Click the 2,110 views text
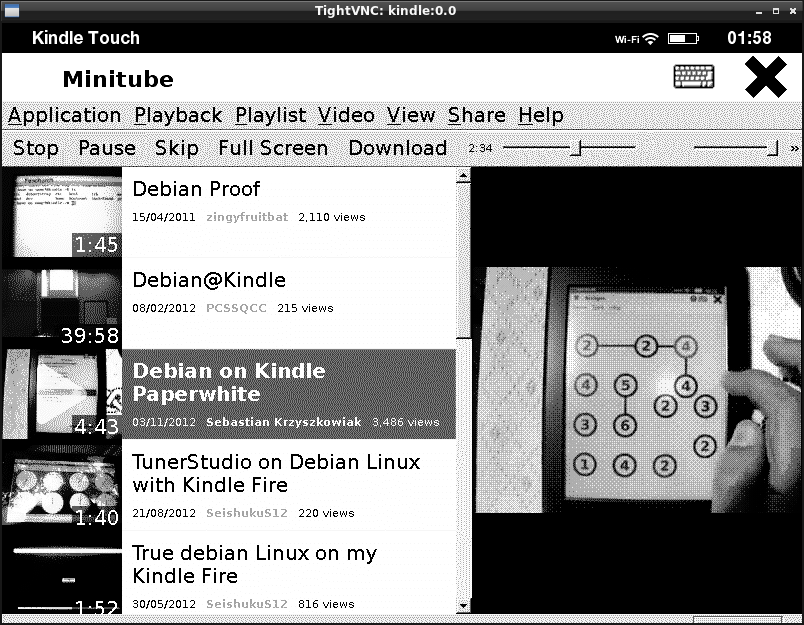Viewport: 804px width, 625px height. (x=332, y=217)
